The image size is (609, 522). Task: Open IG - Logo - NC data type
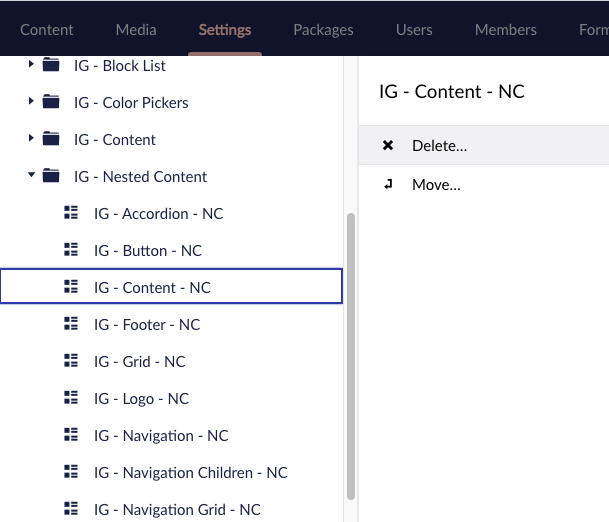point(141,398)
